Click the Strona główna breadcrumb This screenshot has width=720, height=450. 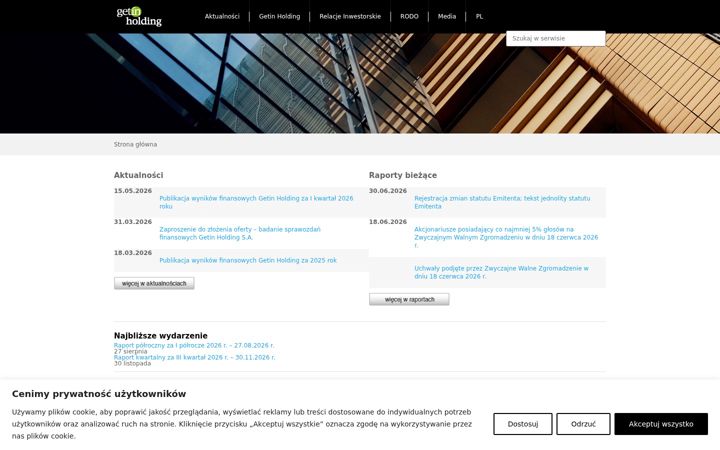click(135, 144)
